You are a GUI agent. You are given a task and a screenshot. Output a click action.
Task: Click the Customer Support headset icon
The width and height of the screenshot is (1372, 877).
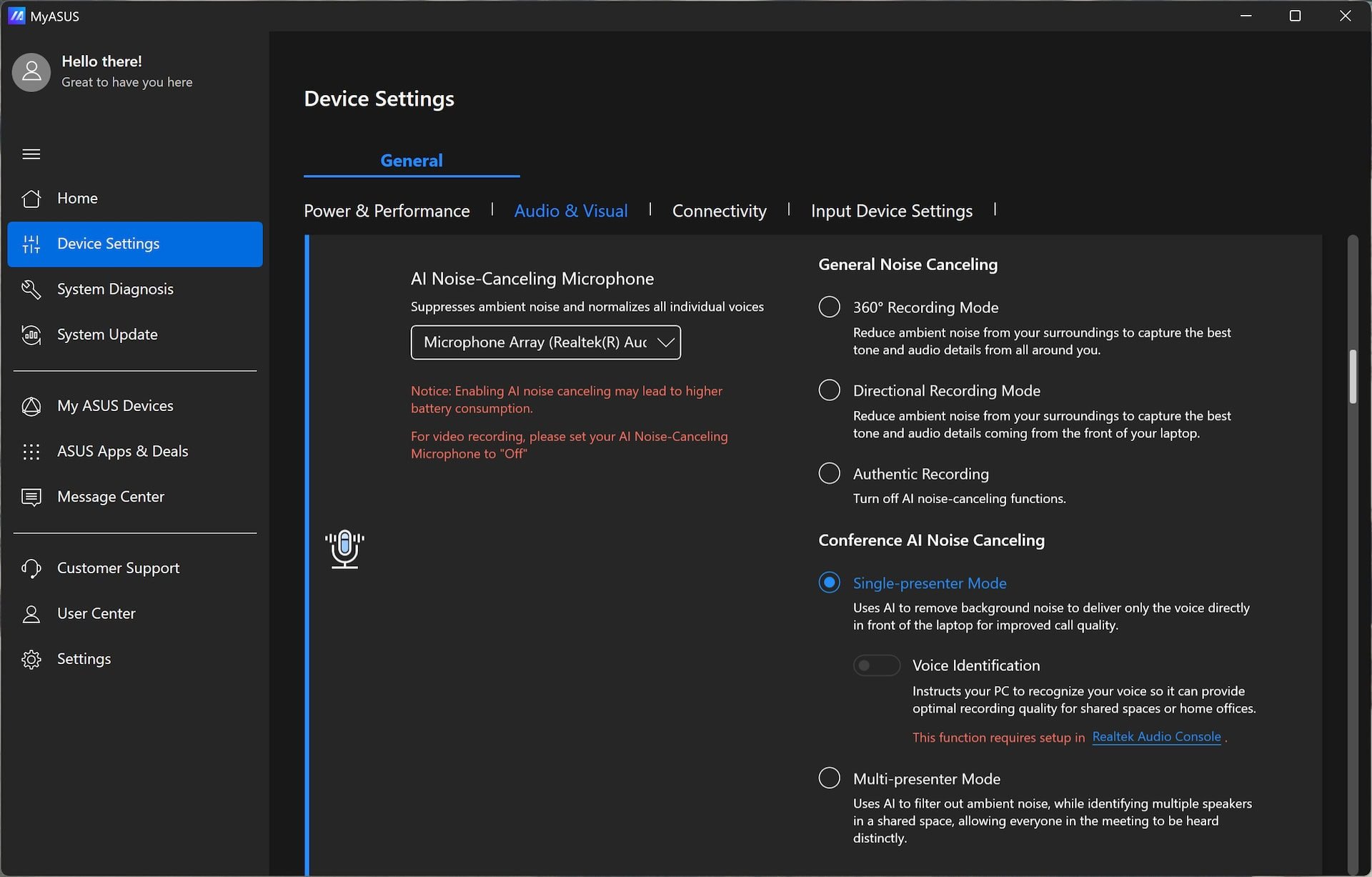[x=31, y=568]
